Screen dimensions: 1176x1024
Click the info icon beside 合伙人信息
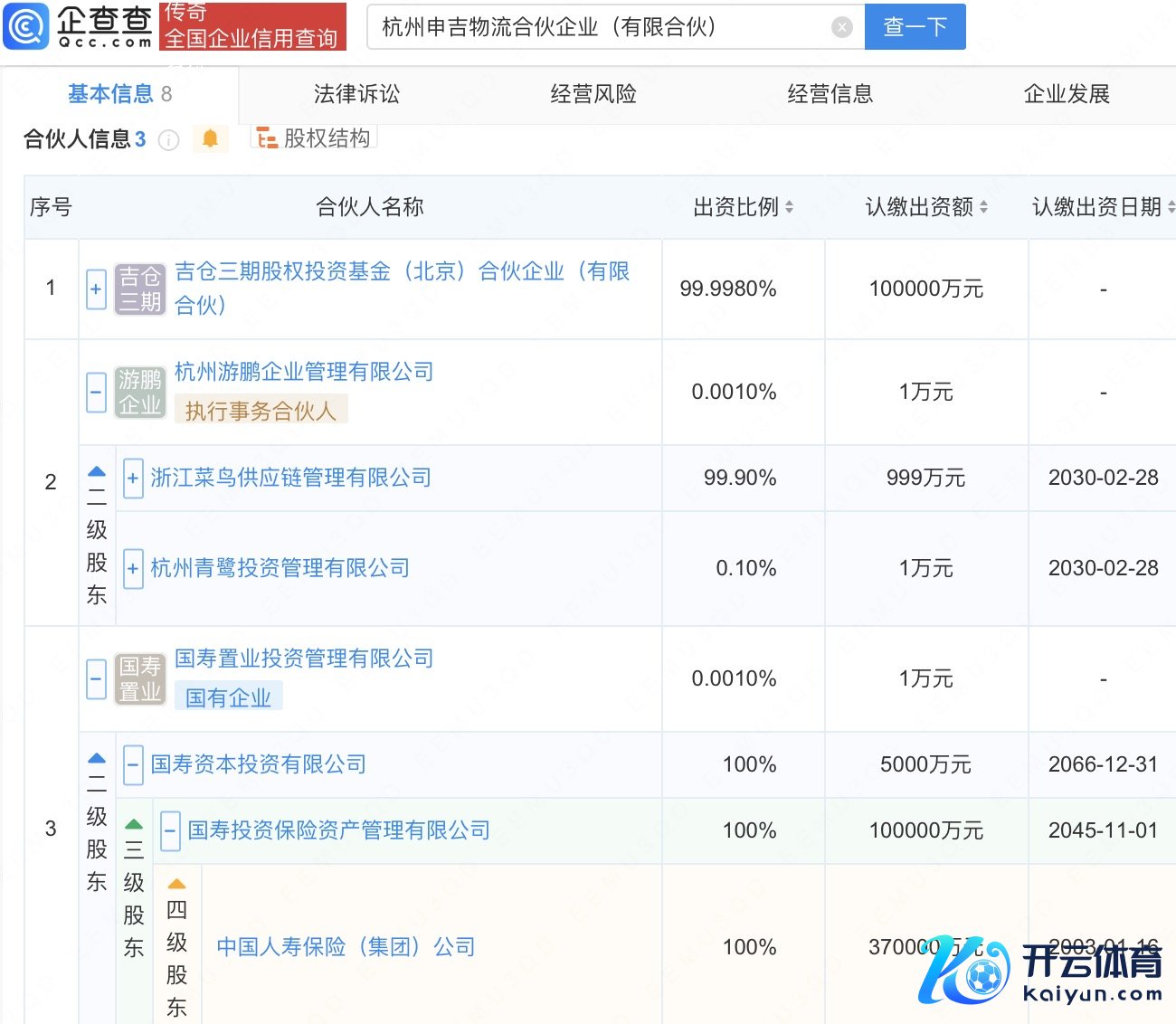coord(168,140)
